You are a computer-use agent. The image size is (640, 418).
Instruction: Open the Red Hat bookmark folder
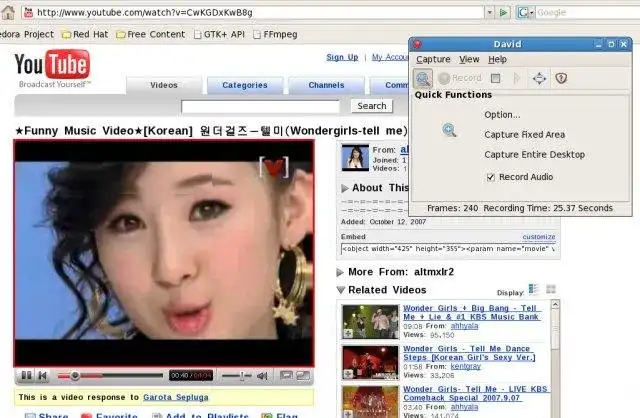(x=85, y=34)
